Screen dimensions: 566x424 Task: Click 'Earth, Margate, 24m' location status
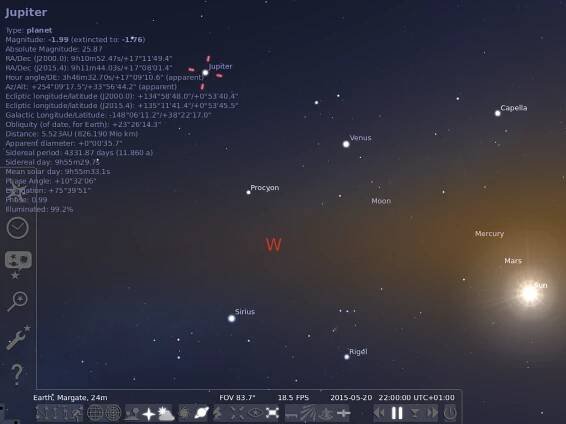click(70, 398)
